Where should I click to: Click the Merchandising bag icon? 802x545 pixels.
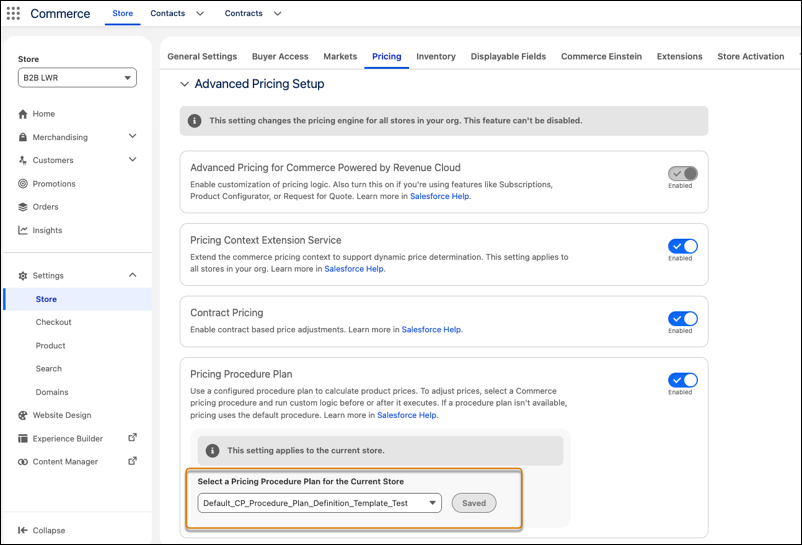(x=23, y=137)
